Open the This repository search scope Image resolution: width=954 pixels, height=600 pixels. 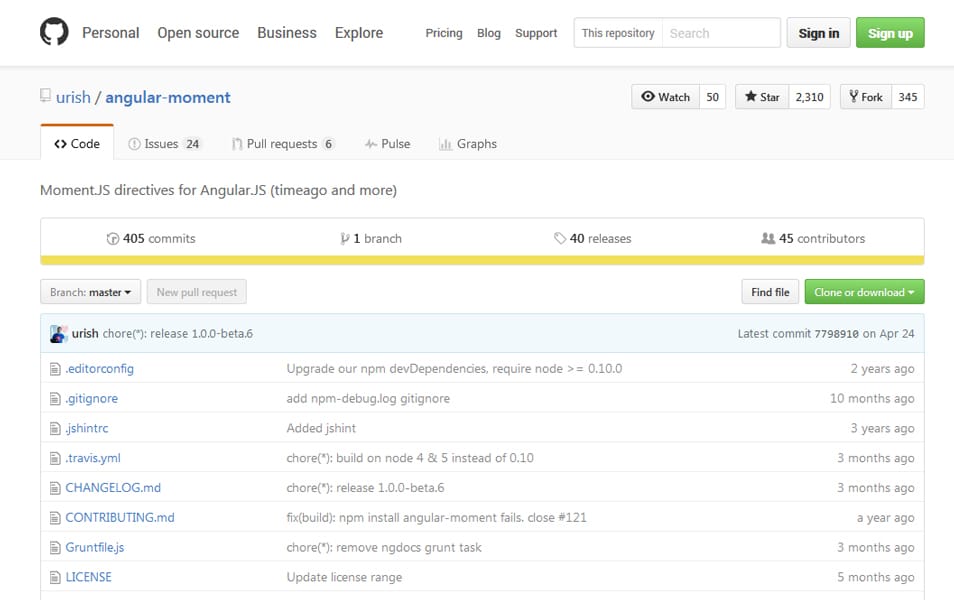click(x=618, y=33)
